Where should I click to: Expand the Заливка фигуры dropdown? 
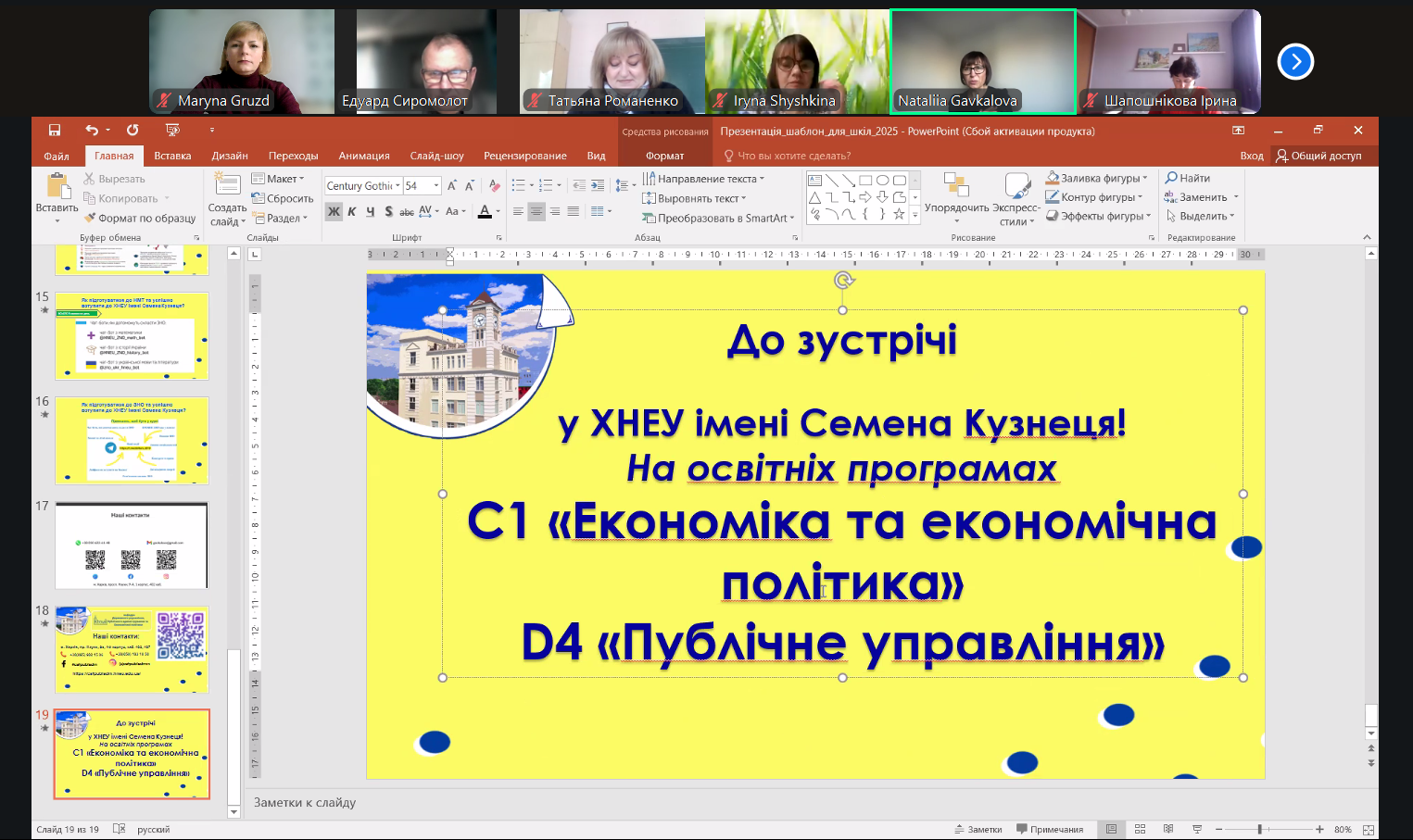(x=1145, y=179)
